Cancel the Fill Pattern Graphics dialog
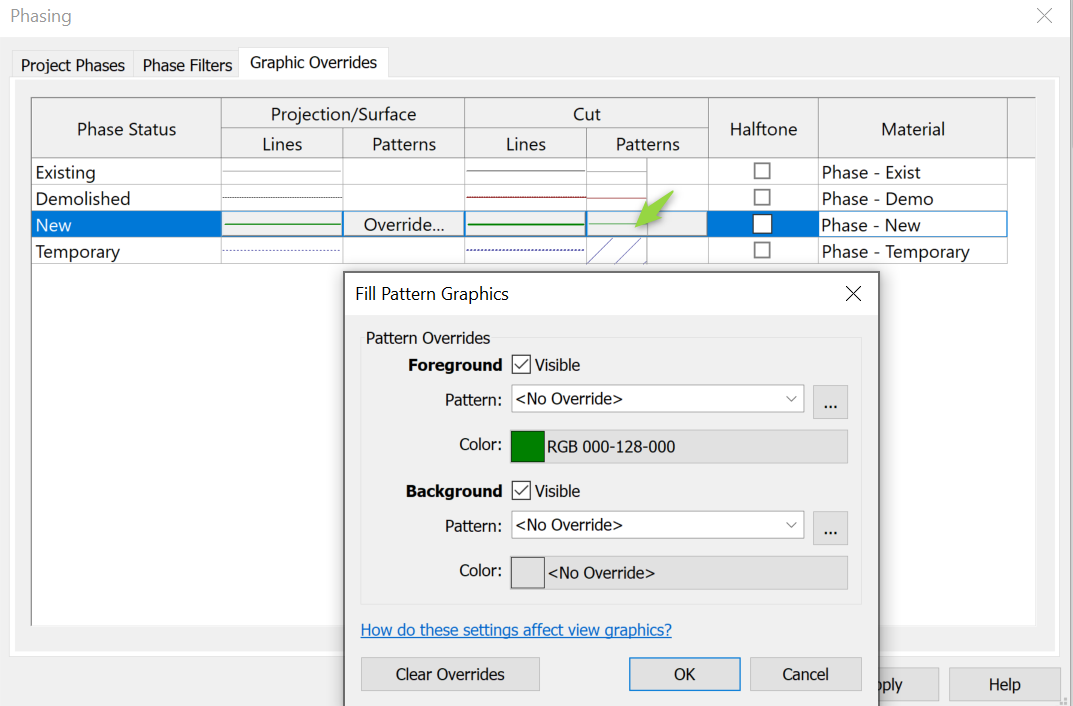The height and width of the screenshot is (706, 1073). 805,674
